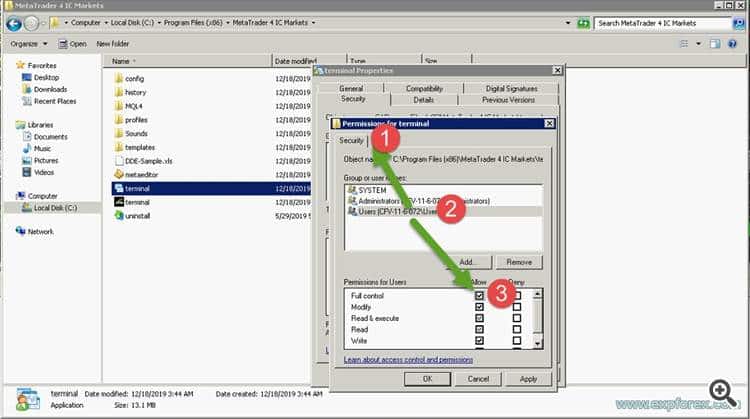This screenshot has height=419, width=750.
Task: Collapse the Computer tree section
Action: pyautogui.click(x=8, y=196)
